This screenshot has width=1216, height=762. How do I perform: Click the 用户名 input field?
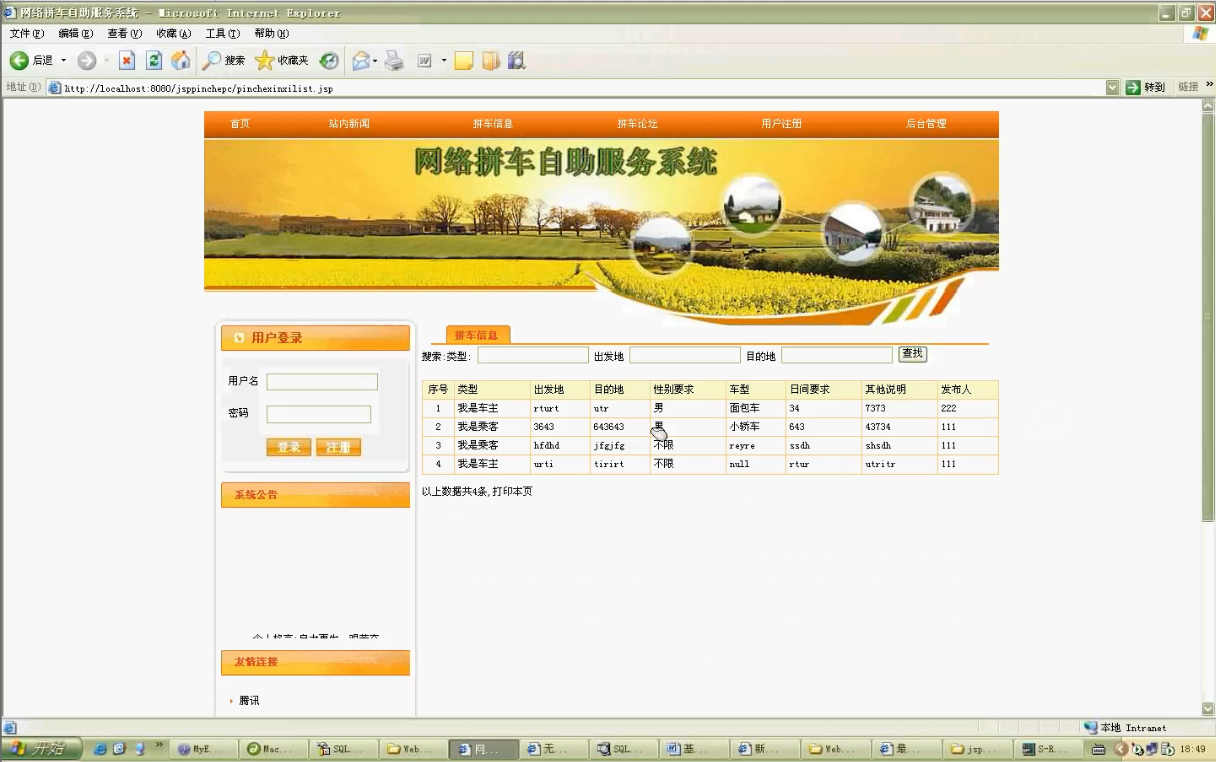pyautogui.click(x=322, y=382)
